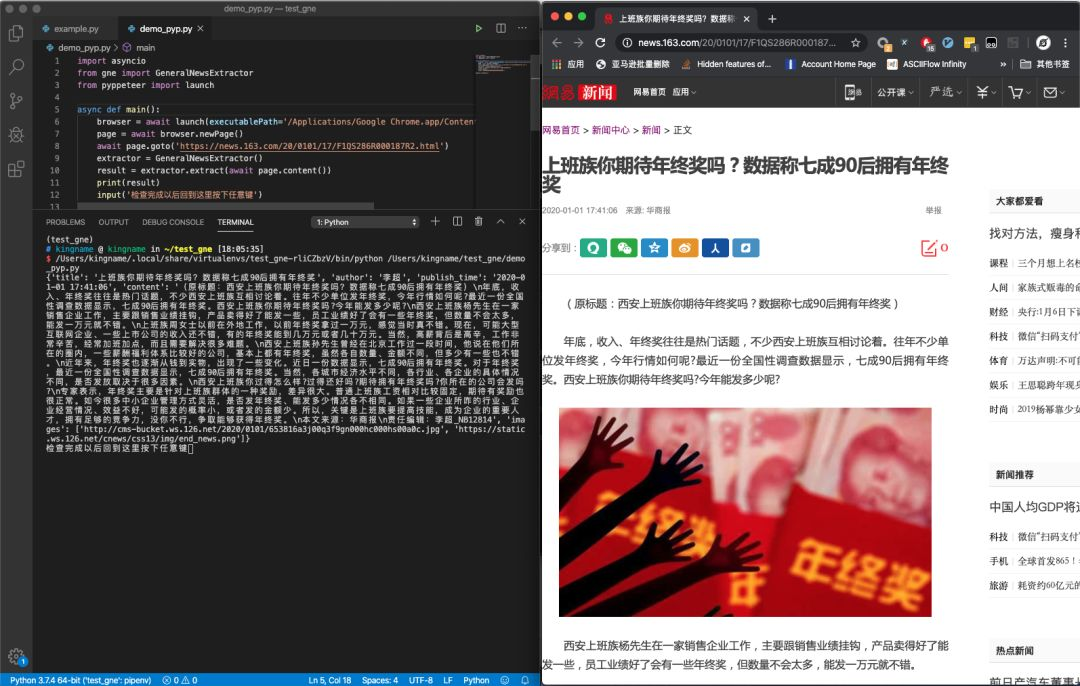Open the Source Control view
1080x686 pixels.
[16, 101]
